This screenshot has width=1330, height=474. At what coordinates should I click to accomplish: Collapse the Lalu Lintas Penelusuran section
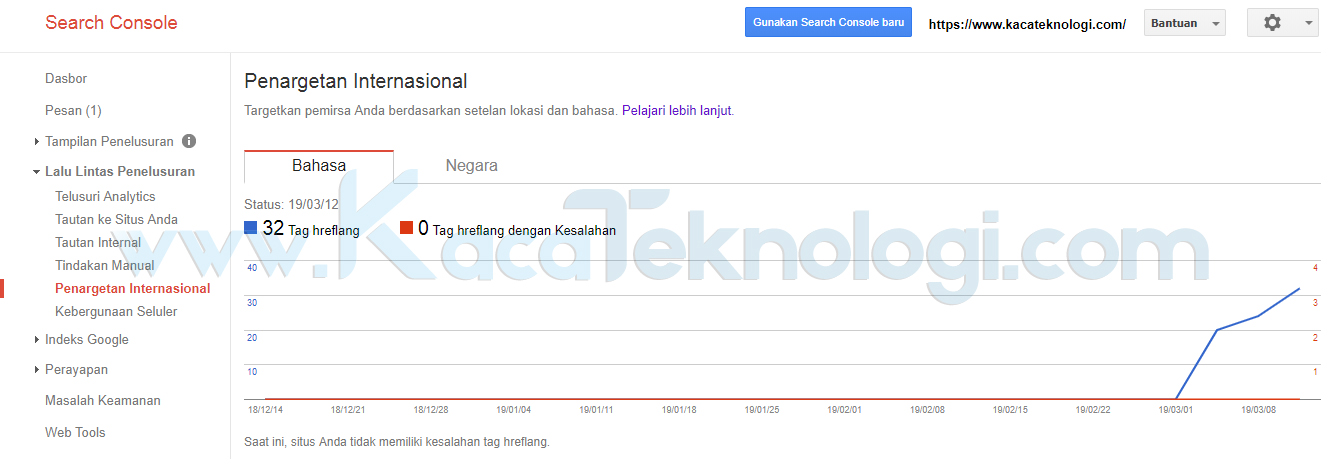click(37, 172)
